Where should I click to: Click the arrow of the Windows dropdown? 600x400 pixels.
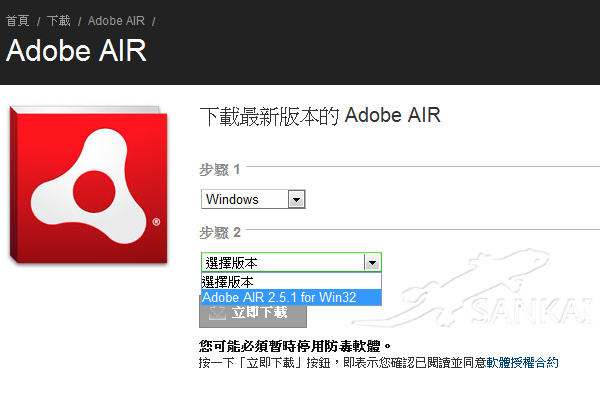[296, 199]
